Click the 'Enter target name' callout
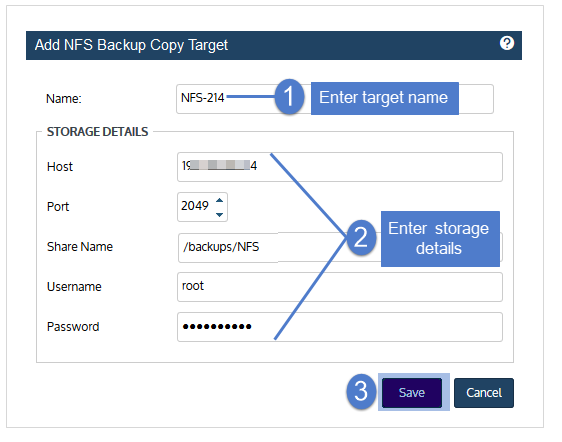Viewport: 562px width, 442px height. (385, 98)
